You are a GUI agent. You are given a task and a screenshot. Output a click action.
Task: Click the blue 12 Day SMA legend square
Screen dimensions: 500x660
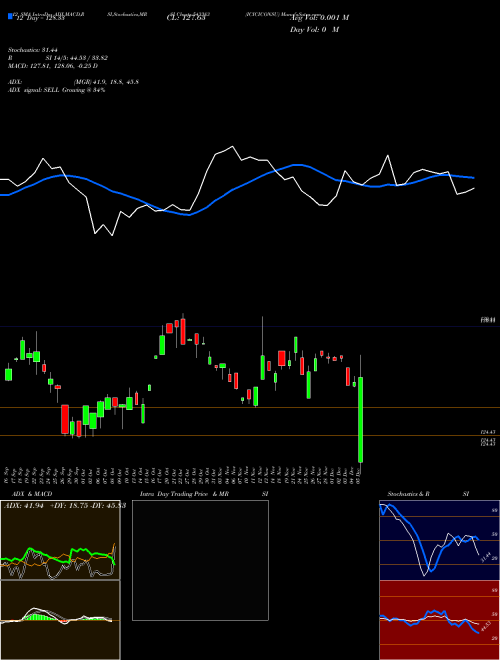click(11, 16)
